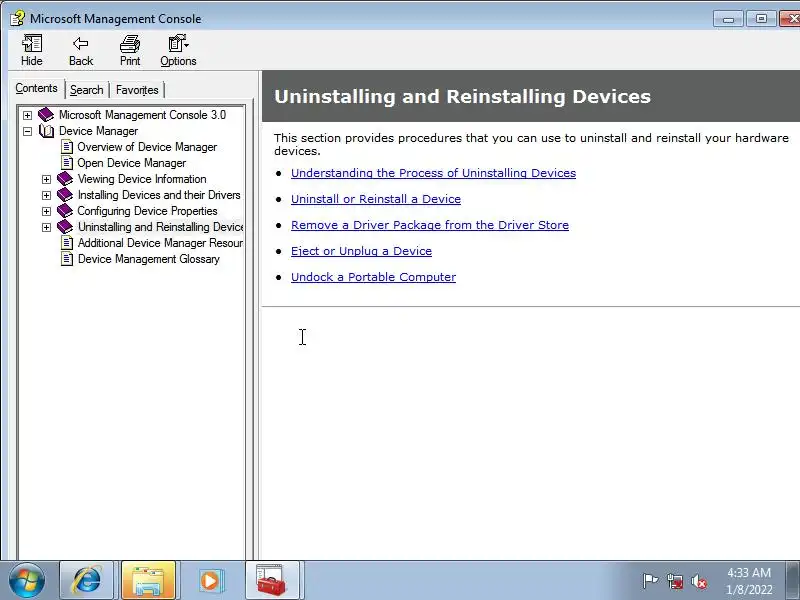The height and width of the screenshot is (600, 800).
Task: Click the page icon beside Open Device Manager
Action: click(x=67, y=163)
